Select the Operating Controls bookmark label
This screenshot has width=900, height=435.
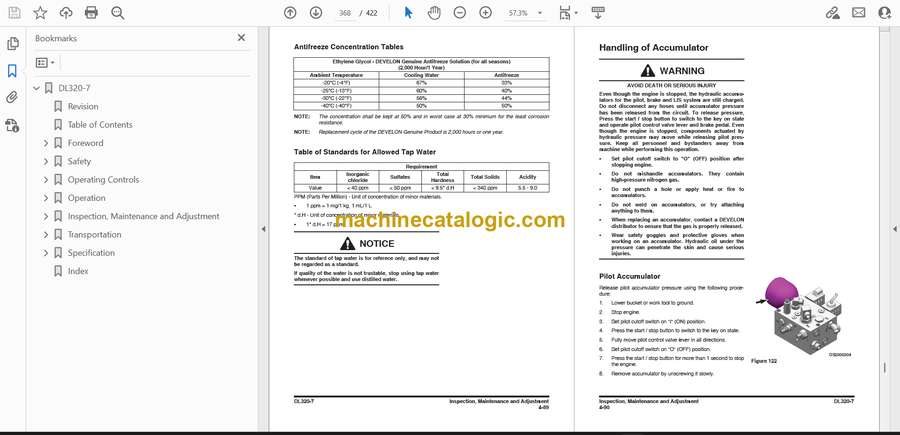[103, 180]
